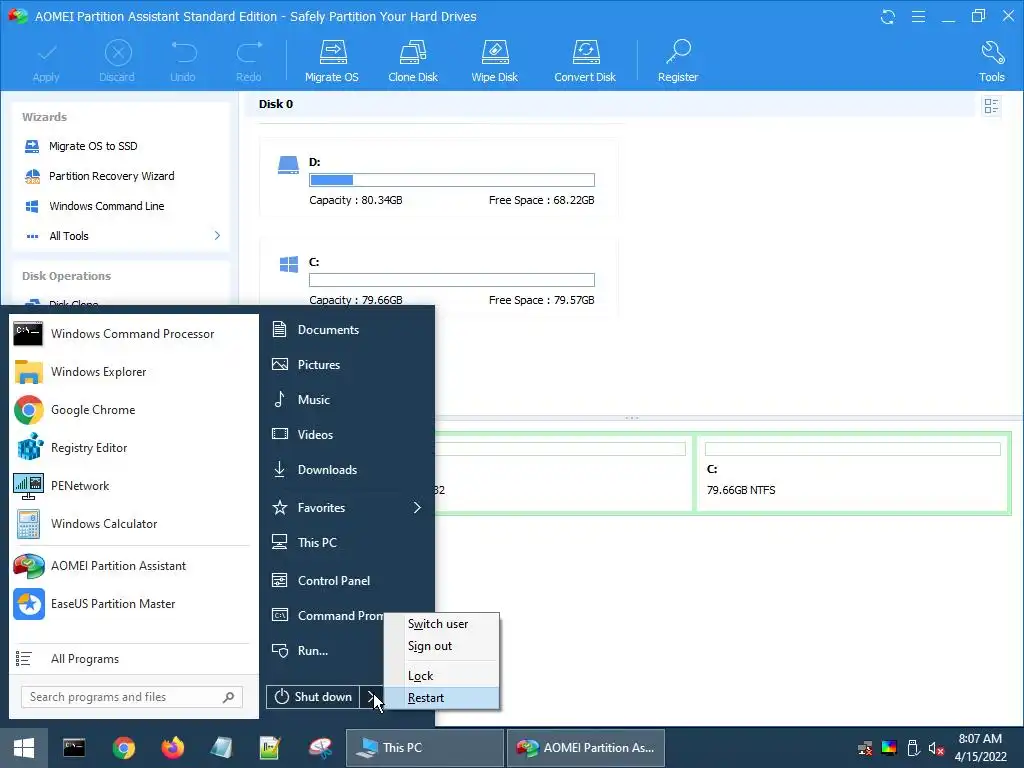Open command prompt from taskbar

click(x=74, y=748)
